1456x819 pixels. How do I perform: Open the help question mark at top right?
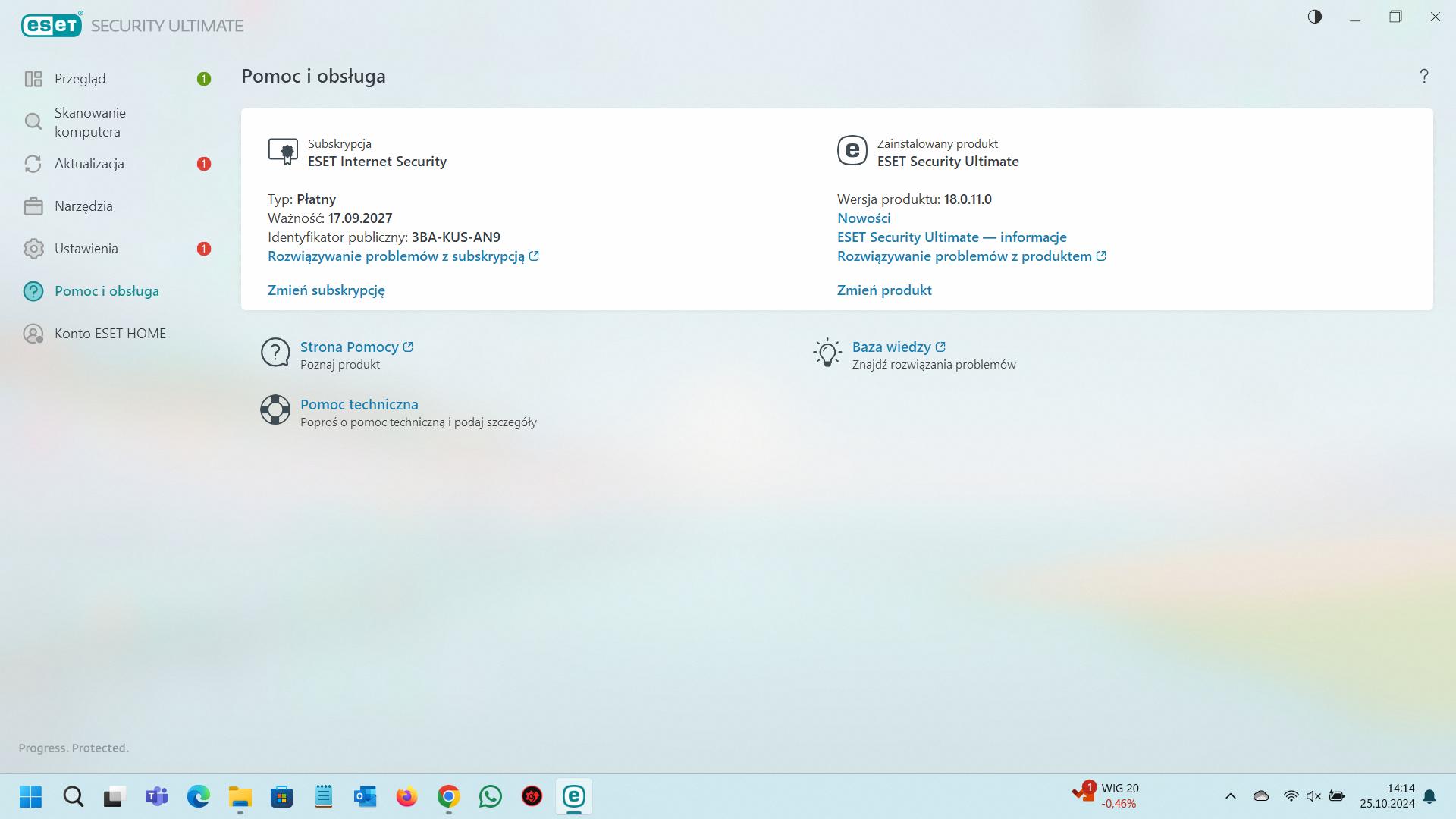(1424, 76)
